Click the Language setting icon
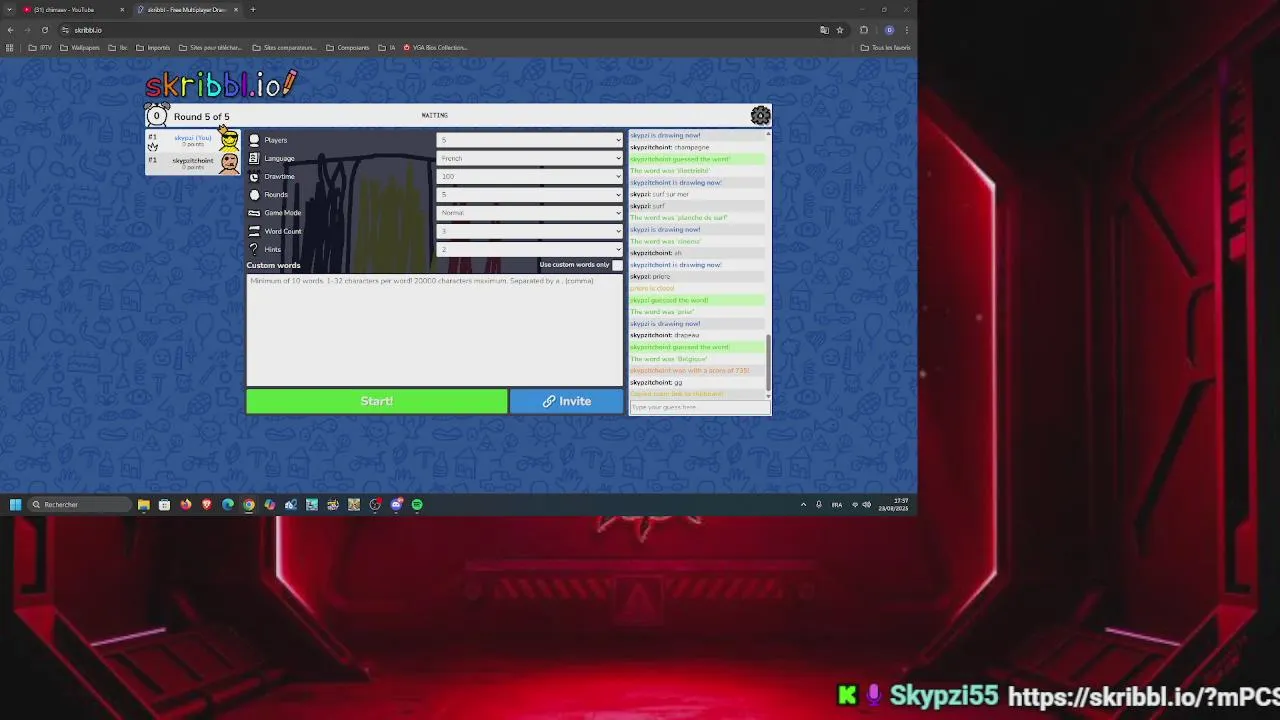Screen dimensions: 1280x720 [254, 158]
